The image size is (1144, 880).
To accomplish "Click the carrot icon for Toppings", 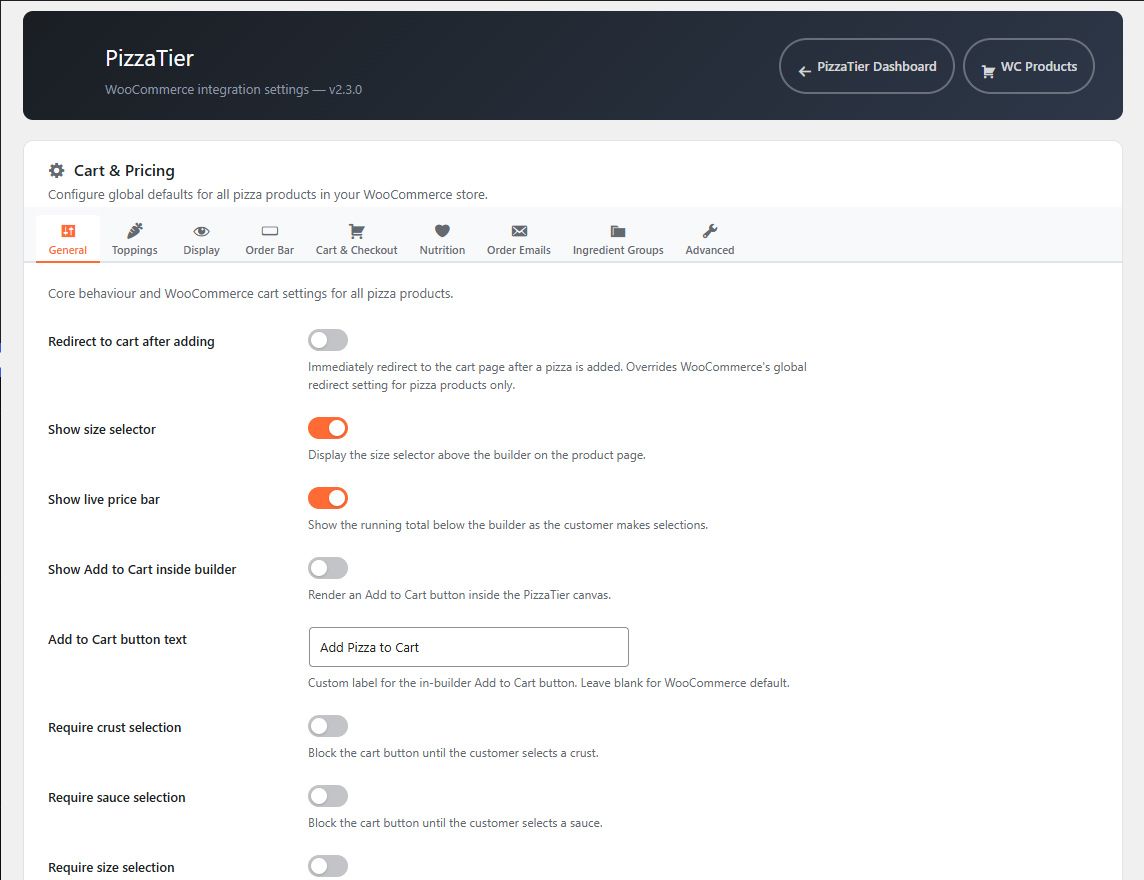I will coord(134,231).
